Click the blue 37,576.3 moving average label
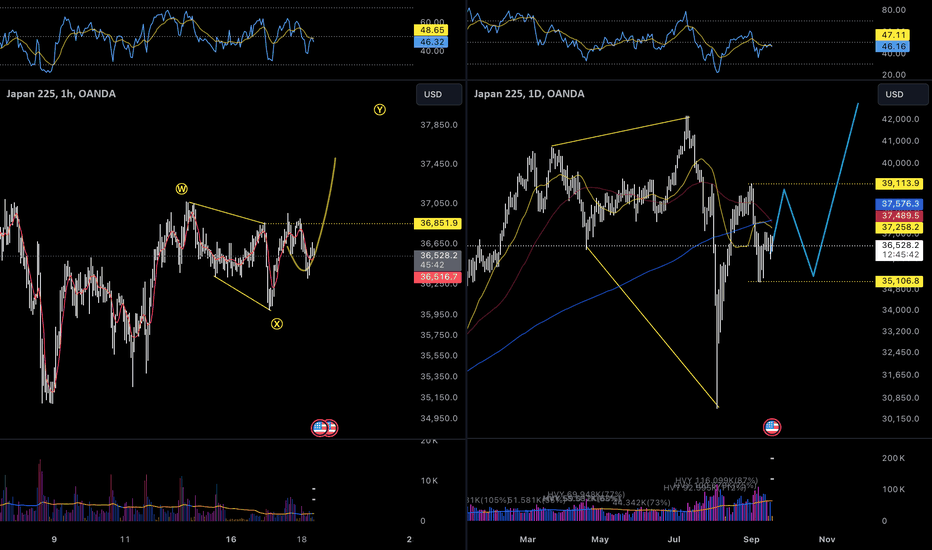The height and width of the screenshot is (550, 932). click(x=900, y=204)
